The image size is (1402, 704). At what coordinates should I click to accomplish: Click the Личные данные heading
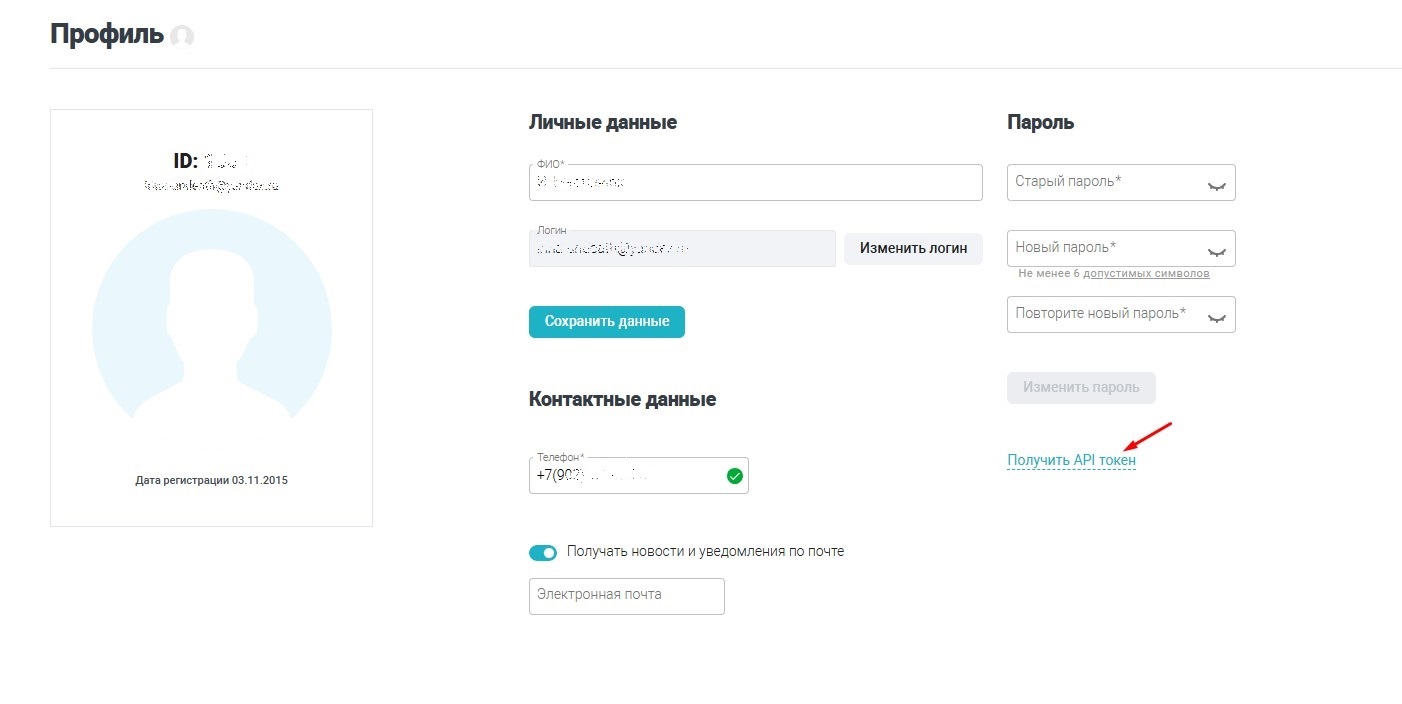[x=602, y=123]
